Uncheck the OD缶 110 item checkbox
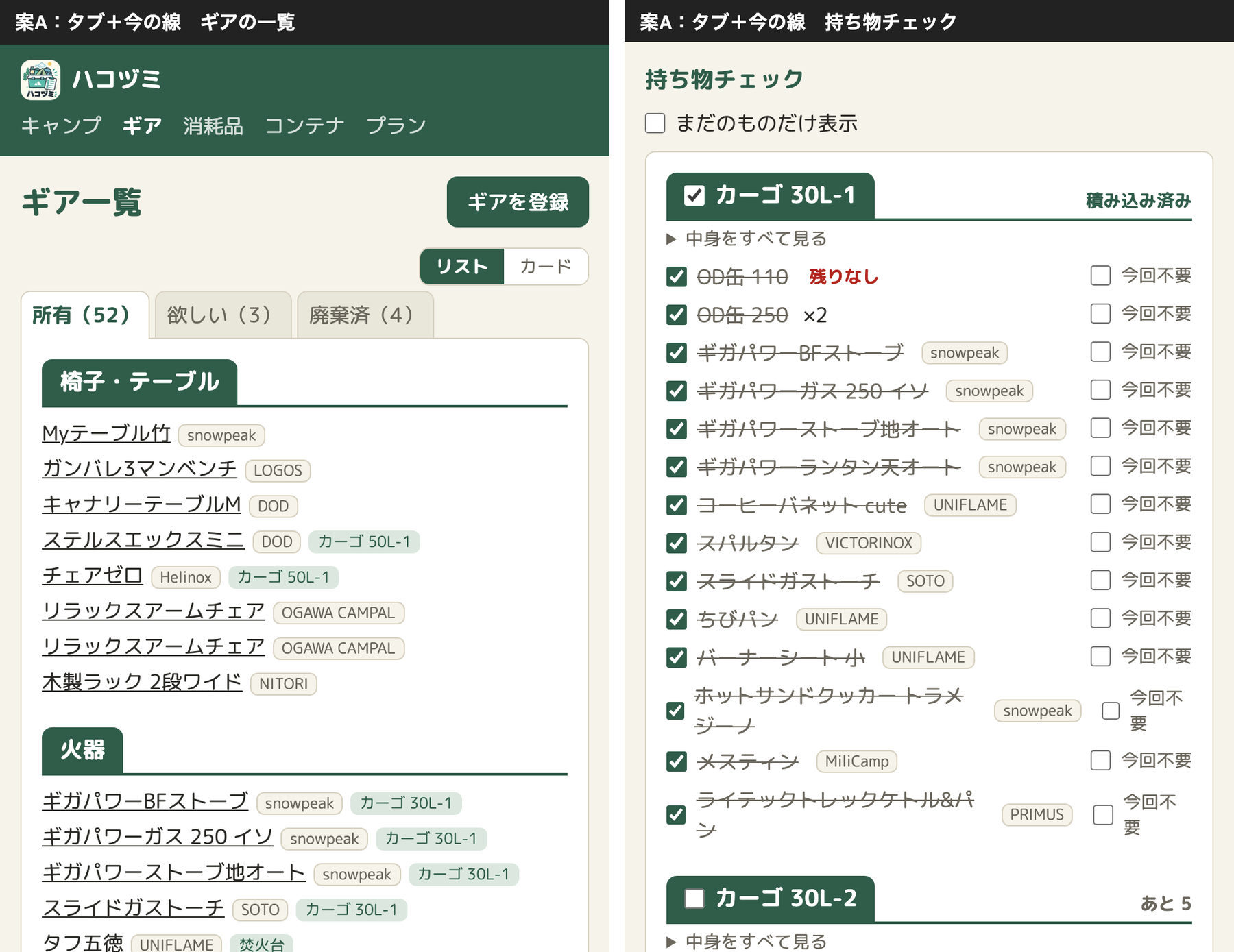This screenshot has height=952, width=1234. [677, 277]
